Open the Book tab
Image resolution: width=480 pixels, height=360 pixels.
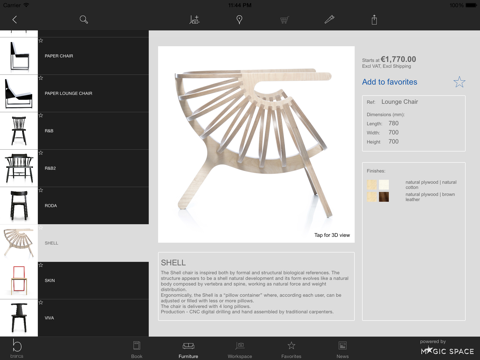pos(137,349)
